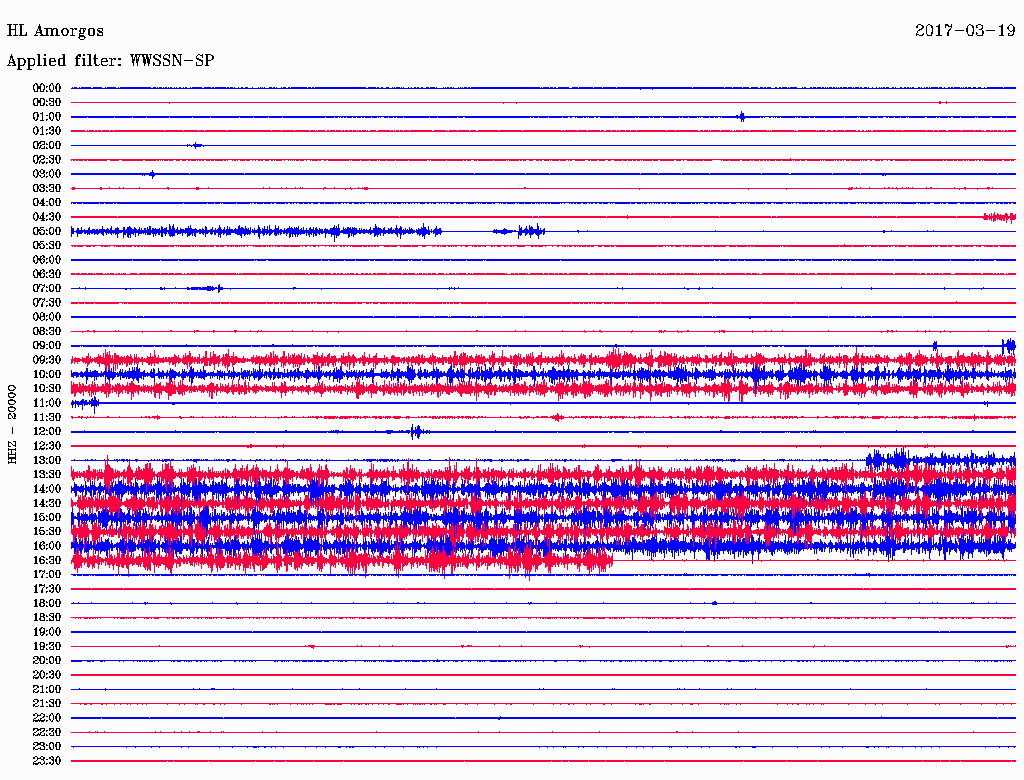
Task: Select the 01:30 time label
Action: coord(47,131)
